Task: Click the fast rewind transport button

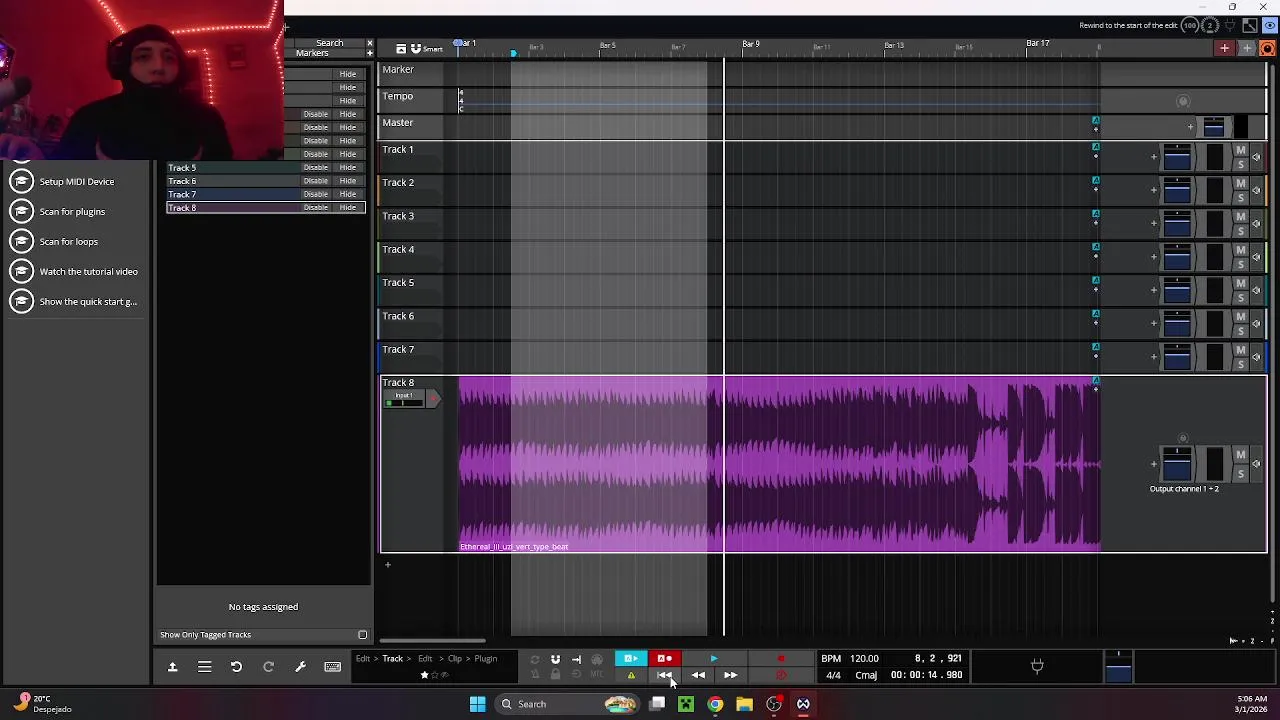Action: (x=698, y=675)
